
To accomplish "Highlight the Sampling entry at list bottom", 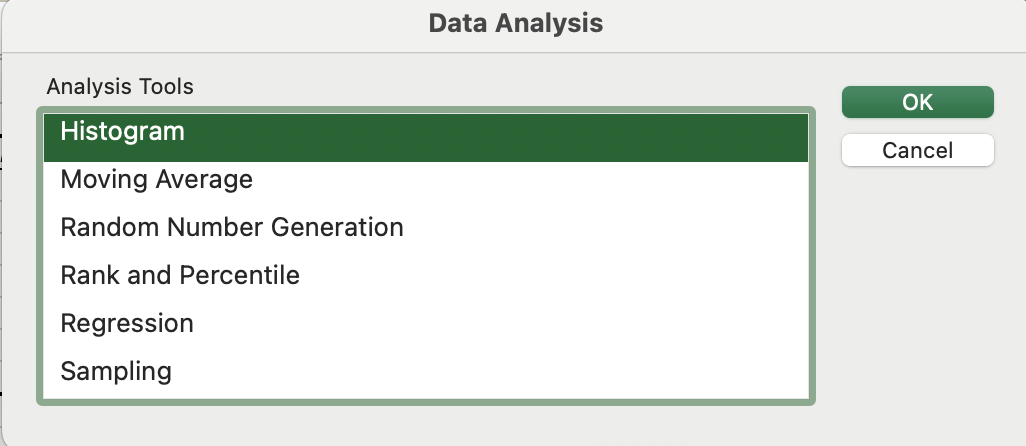I will tap(116, 372).
